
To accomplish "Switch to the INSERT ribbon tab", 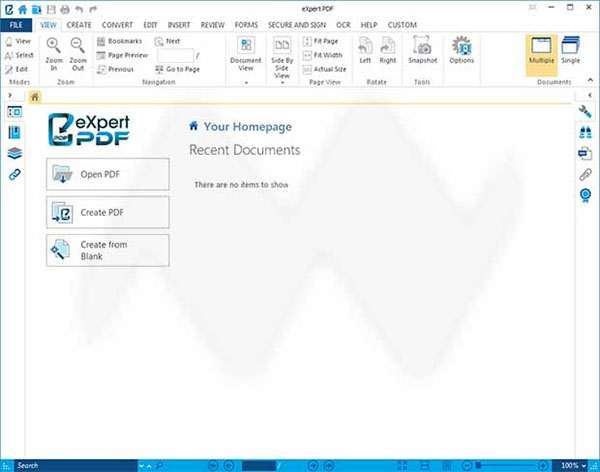I will [x=179, y=25].
